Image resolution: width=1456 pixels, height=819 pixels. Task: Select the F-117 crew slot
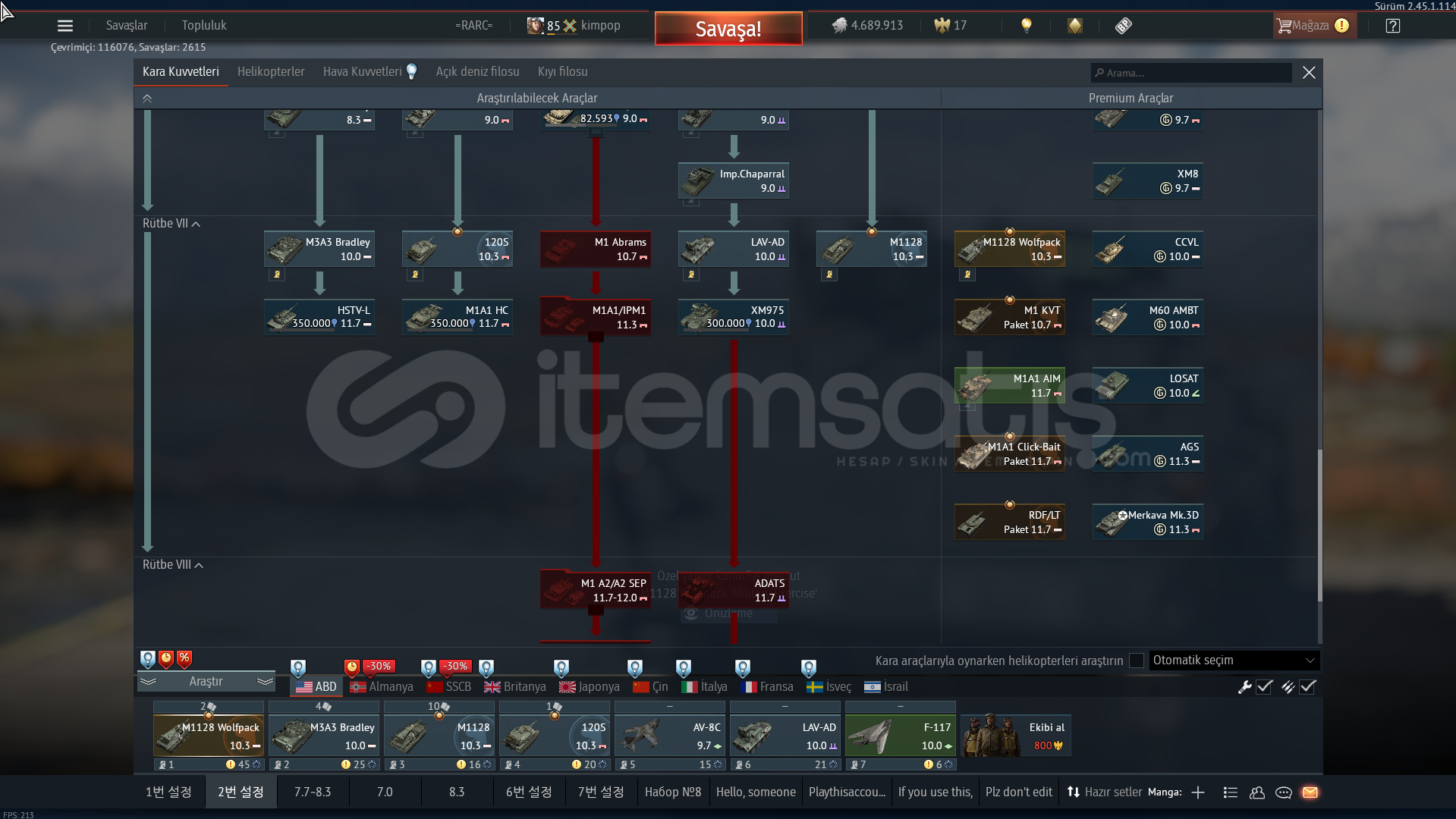click(901, 736)
